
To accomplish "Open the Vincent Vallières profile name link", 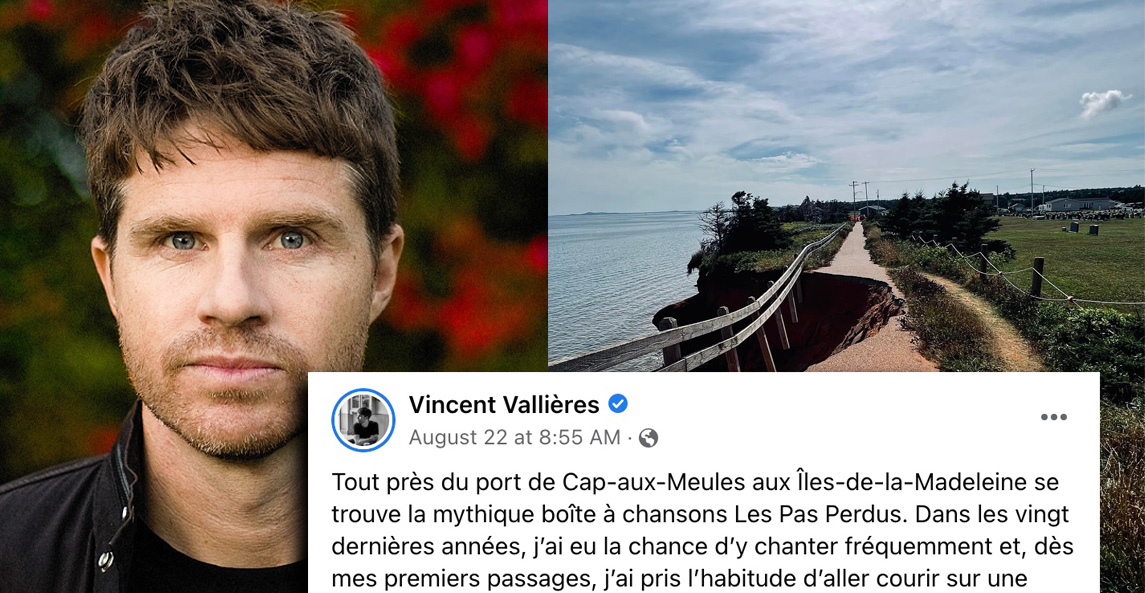I will click(x=504, y=404).
